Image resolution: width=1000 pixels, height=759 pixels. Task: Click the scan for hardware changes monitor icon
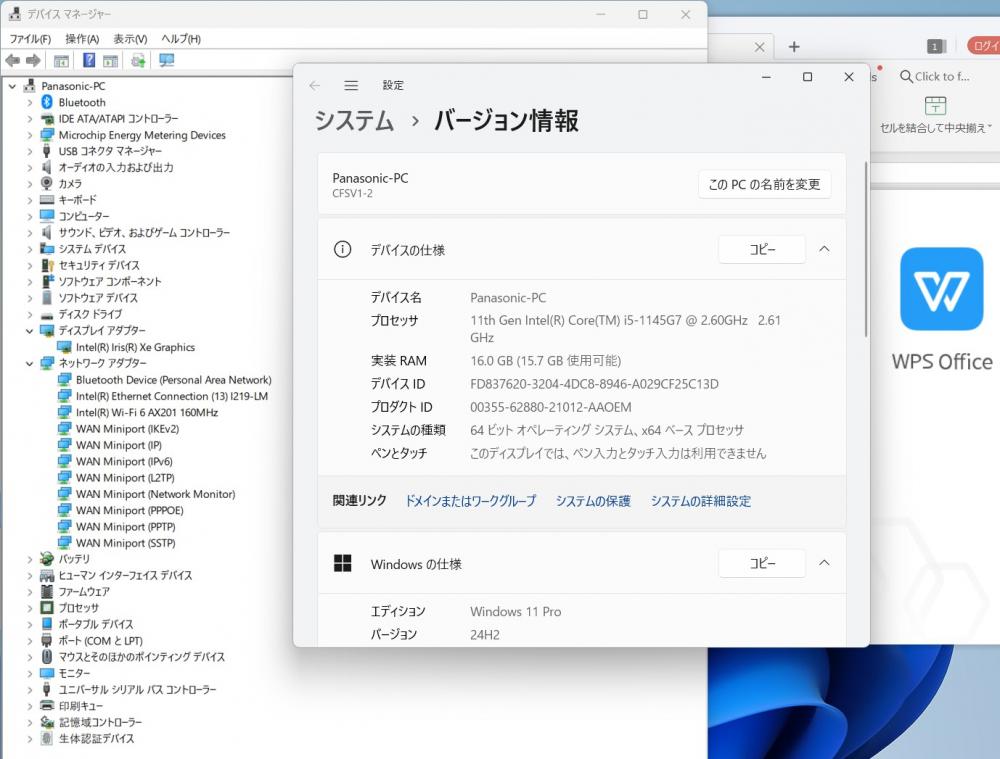click(x=166, y=61)
